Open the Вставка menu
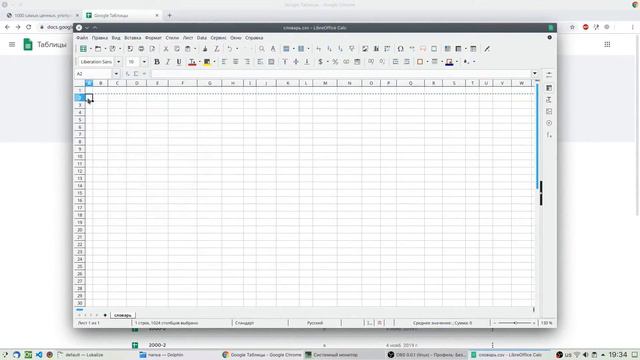The width and height of the screenshot is (640, 360). point(133,38)
